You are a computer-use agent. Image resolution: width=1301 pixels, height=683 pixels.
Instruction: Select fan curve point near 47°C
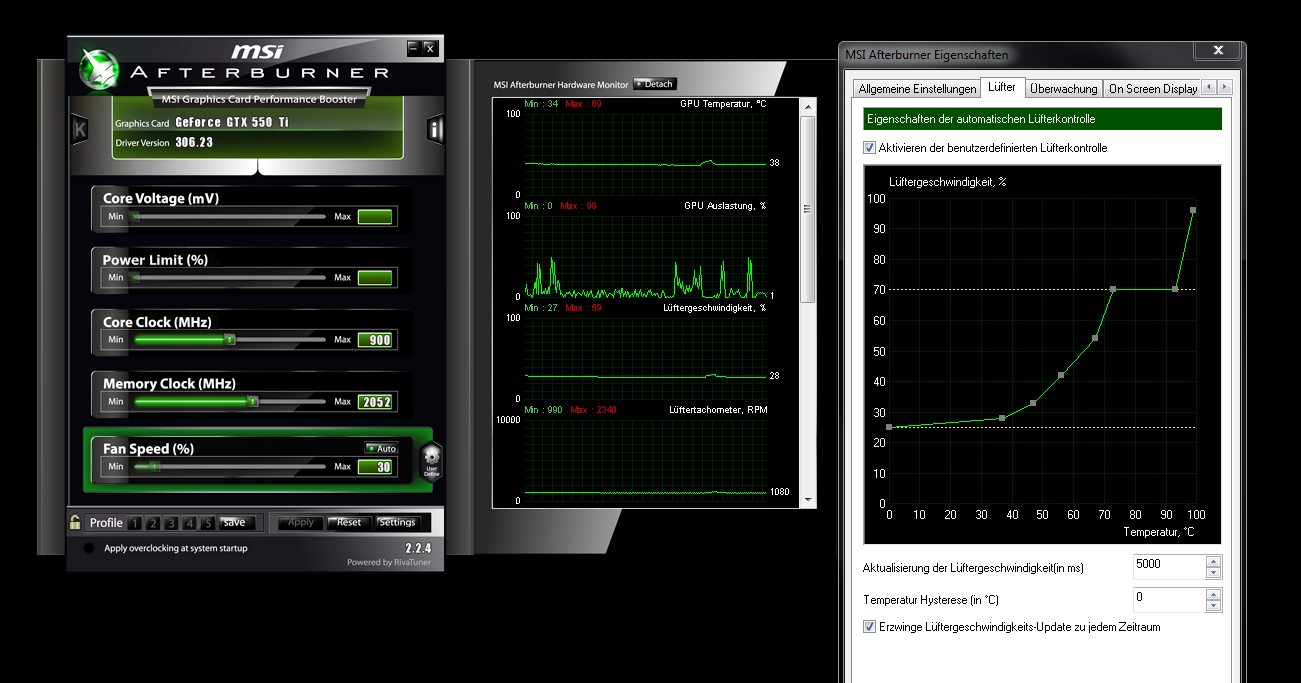[1033, 403]
